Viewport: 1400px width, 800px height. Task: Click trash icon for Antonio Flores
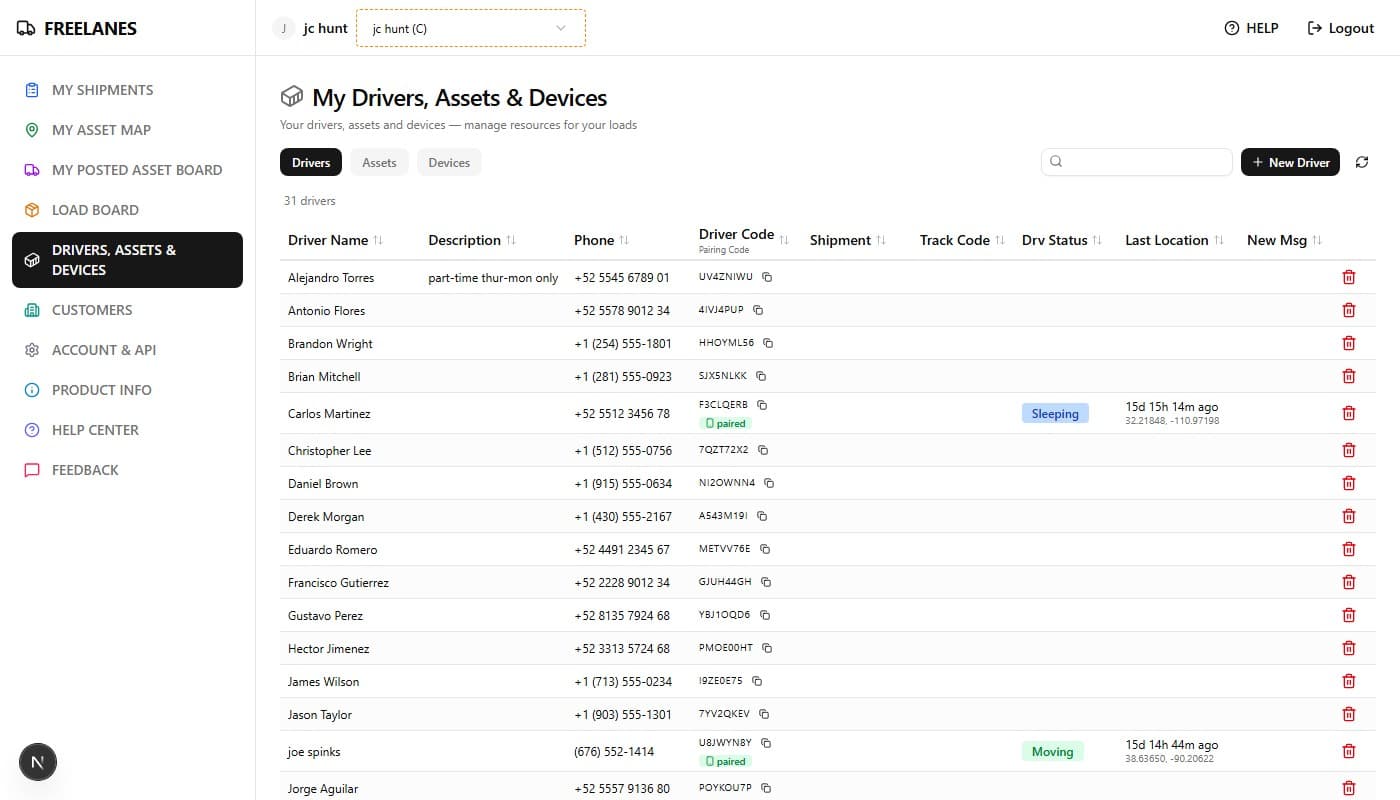click(x=1348, y=310)
